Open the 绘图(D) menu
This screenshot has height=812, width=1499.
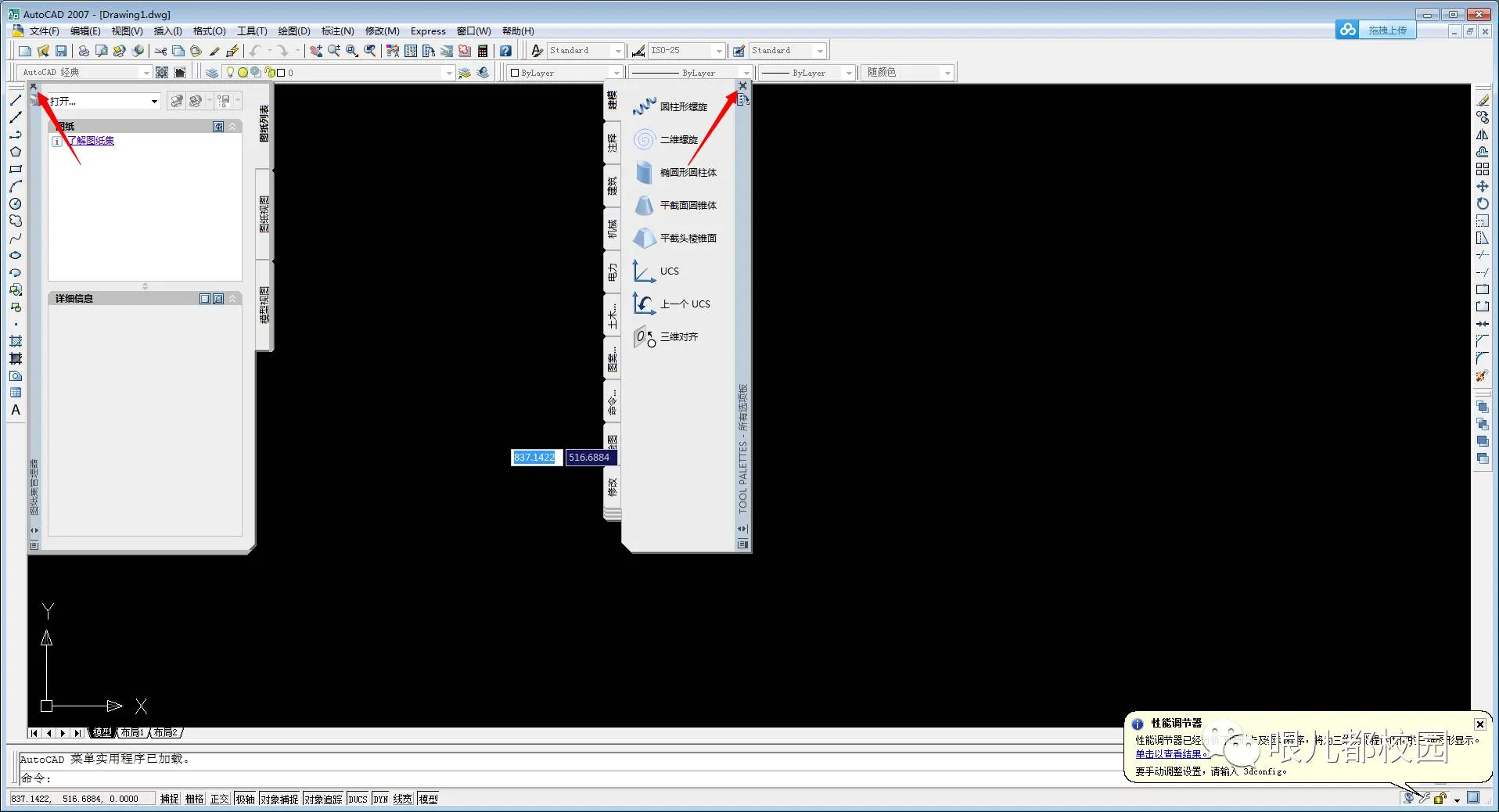(294, 31)
